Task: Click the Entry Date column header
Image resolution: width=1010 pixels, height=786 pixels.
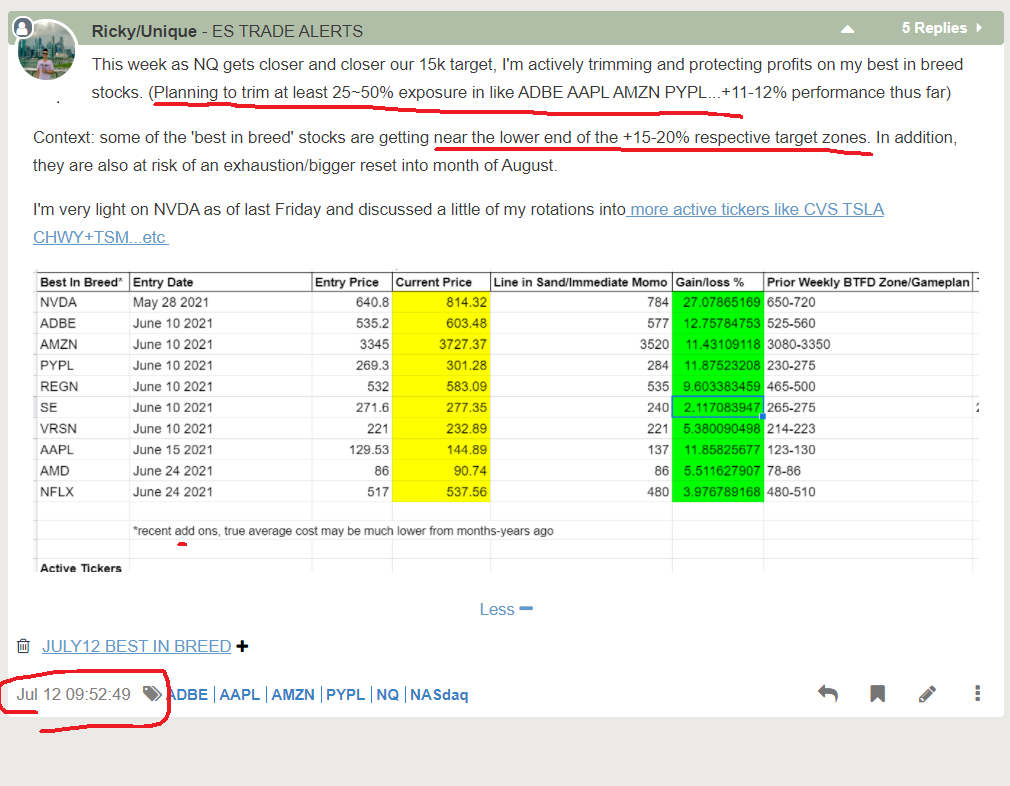Action: (220, 282)
